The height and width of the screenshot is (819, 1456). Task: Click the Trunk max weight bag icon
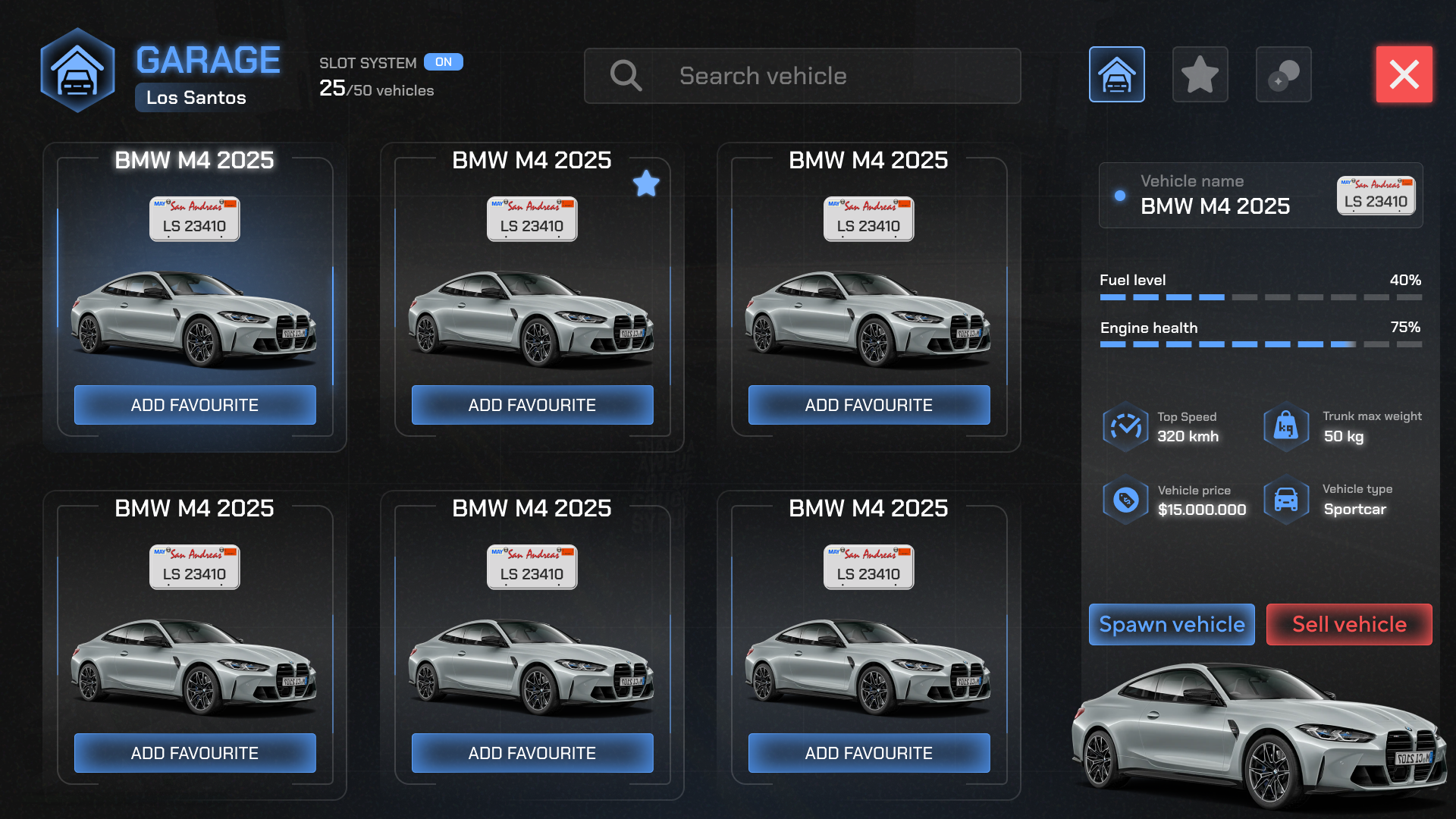pos(1286,427)
